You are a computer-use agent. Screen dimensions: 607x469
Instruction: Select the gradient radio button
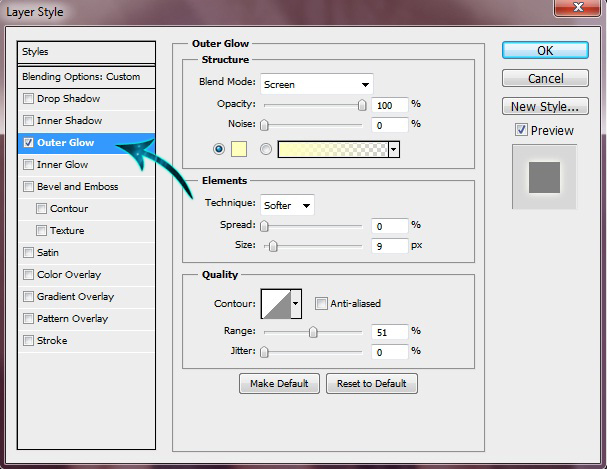click(x=266, y=149)
